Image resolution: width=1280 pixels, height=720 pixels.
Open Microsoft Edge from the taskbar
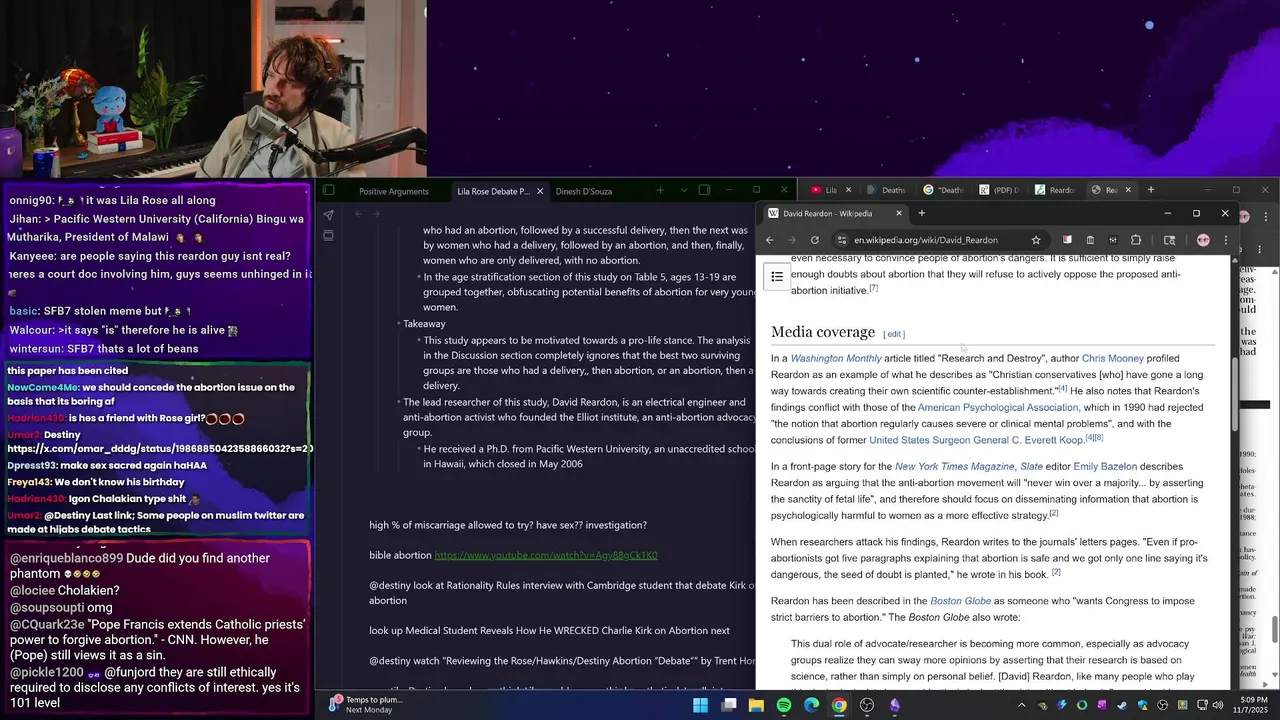coord(812,705)
